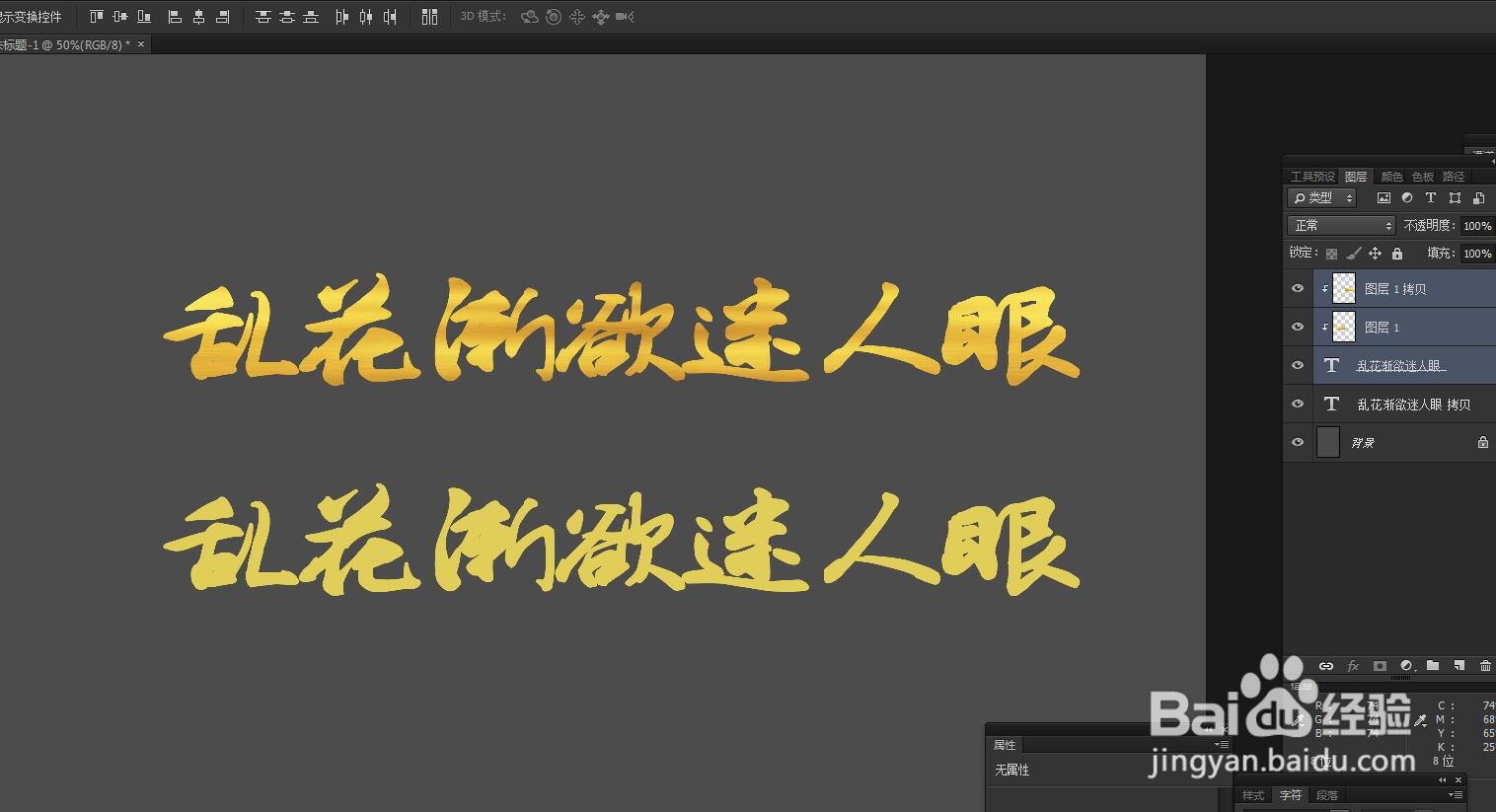Create a new adjustment layer
This screenshot has width=1496, height=812.
(x=1407, y=666)
